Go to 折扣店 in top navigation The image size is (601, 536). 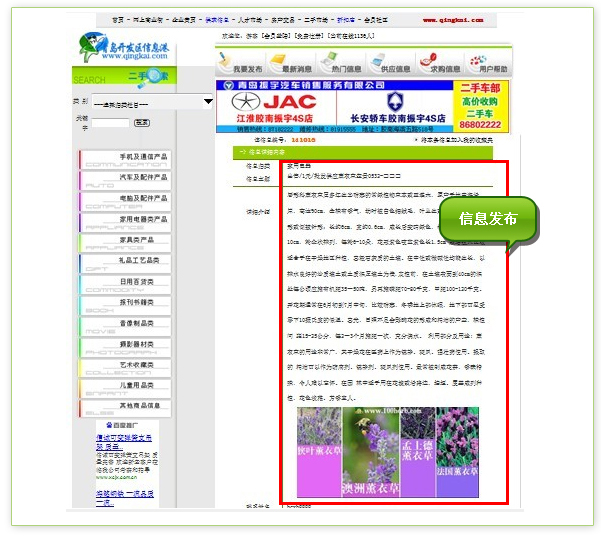(346, 20)
